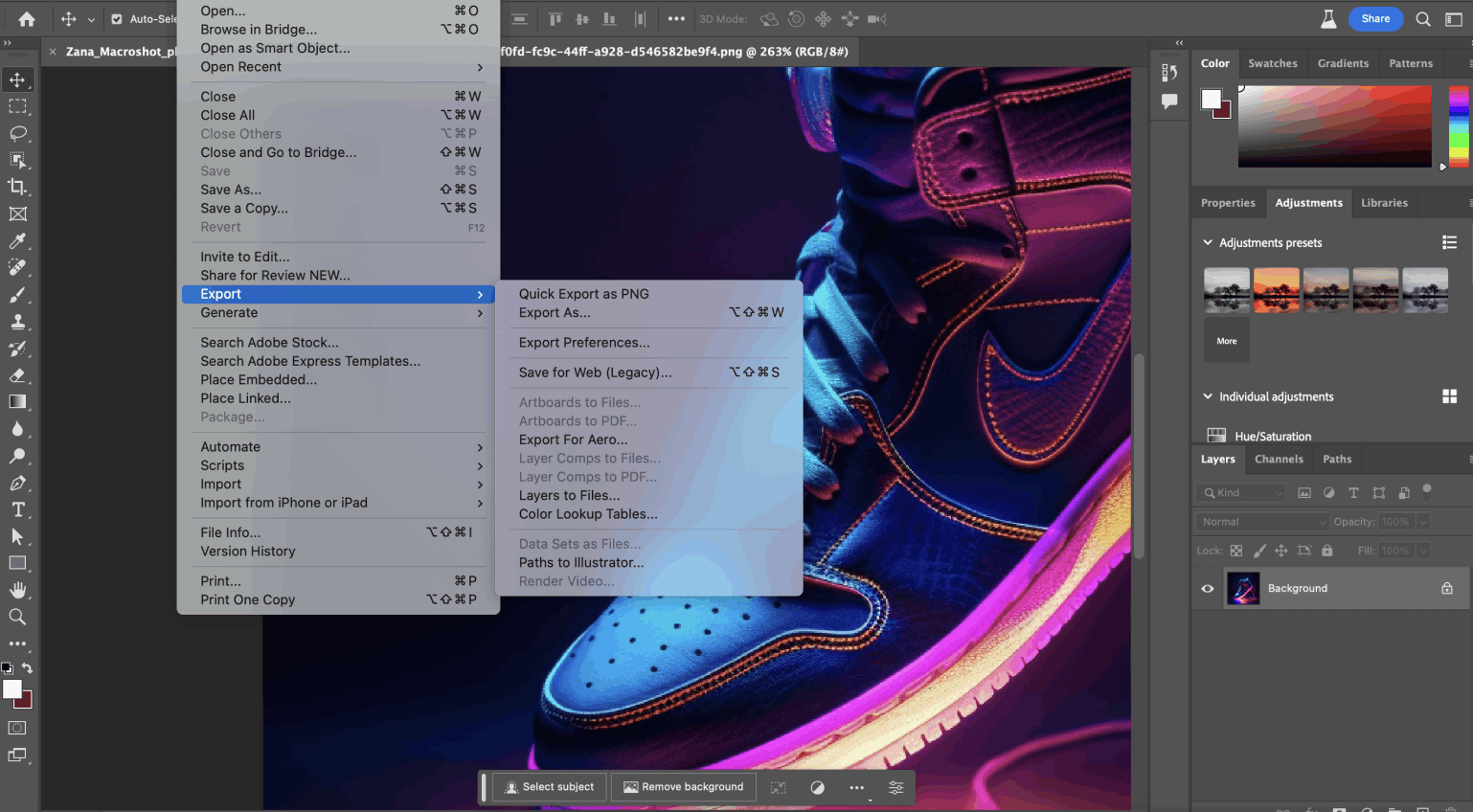Click the Select subject button
The image size is (1473, 812).
coord(550,787)
